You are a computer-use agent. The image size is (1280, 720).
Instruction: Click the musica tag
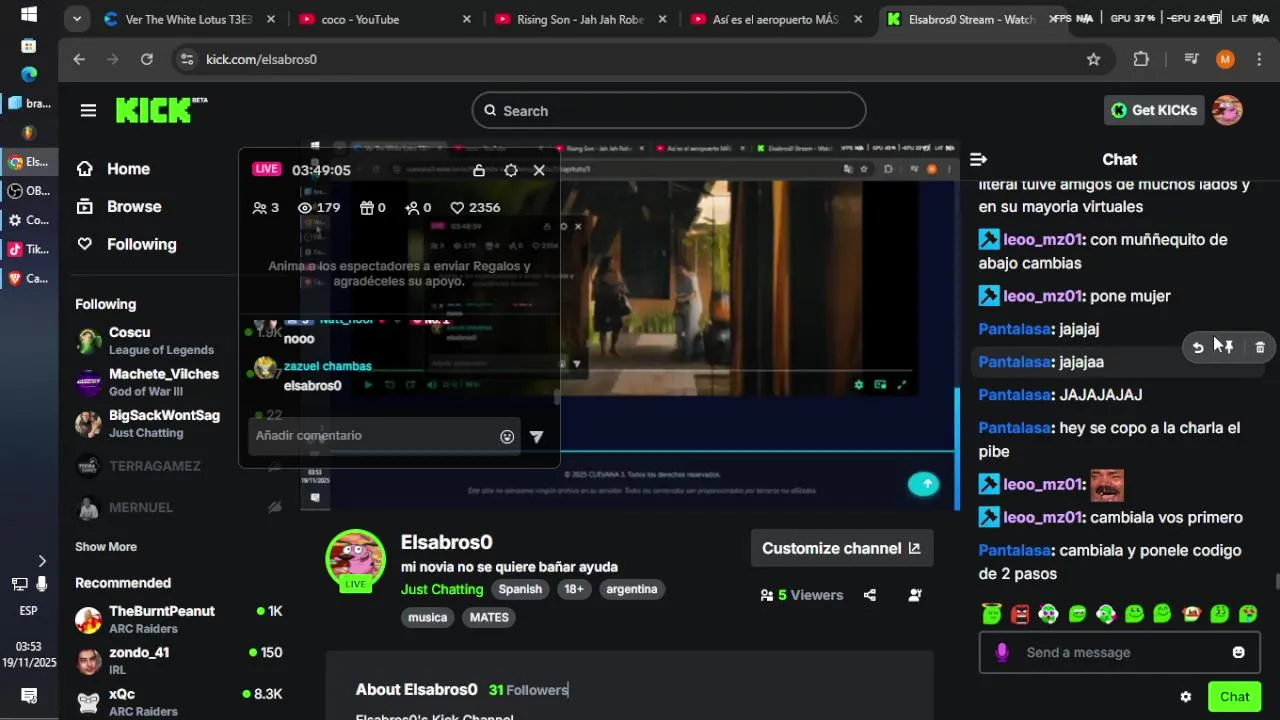click(x=428, y=617)
